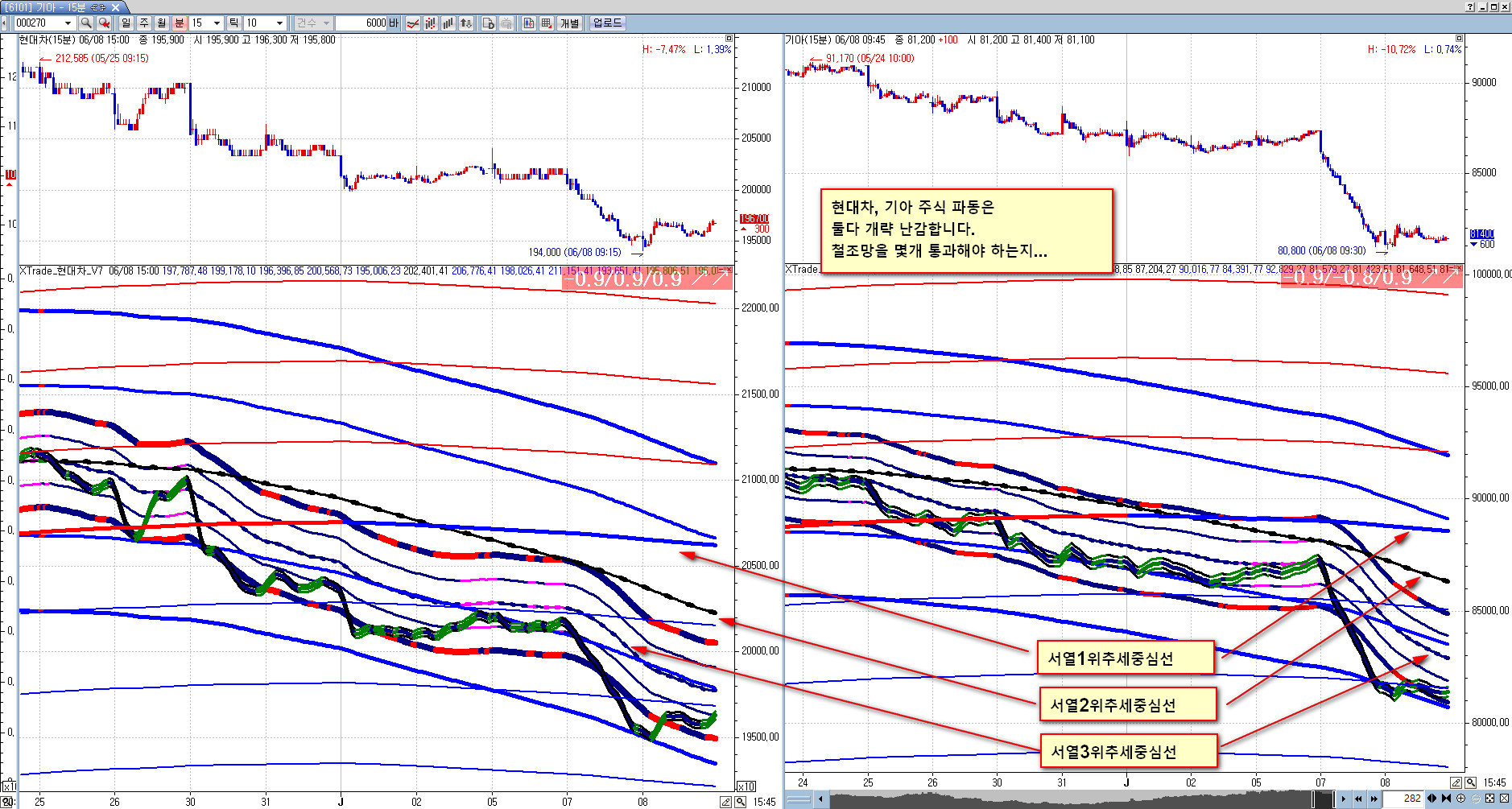Click the fast-forward double-right arrow button
The height and width of the screenshot is (809, 1512).
pos(1374,799)
